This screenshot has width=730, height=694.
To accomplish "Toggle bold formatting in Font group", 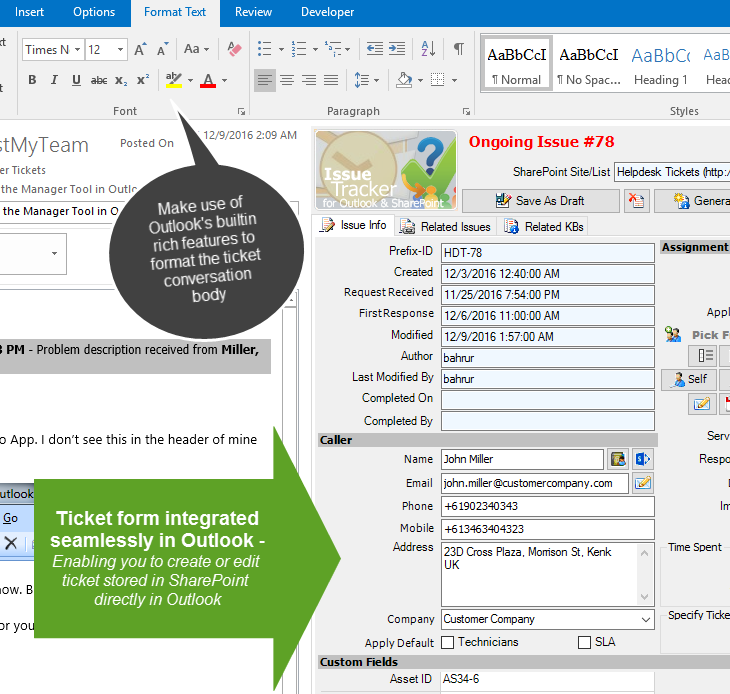I will pyautogui.click(x=30, y=80).
